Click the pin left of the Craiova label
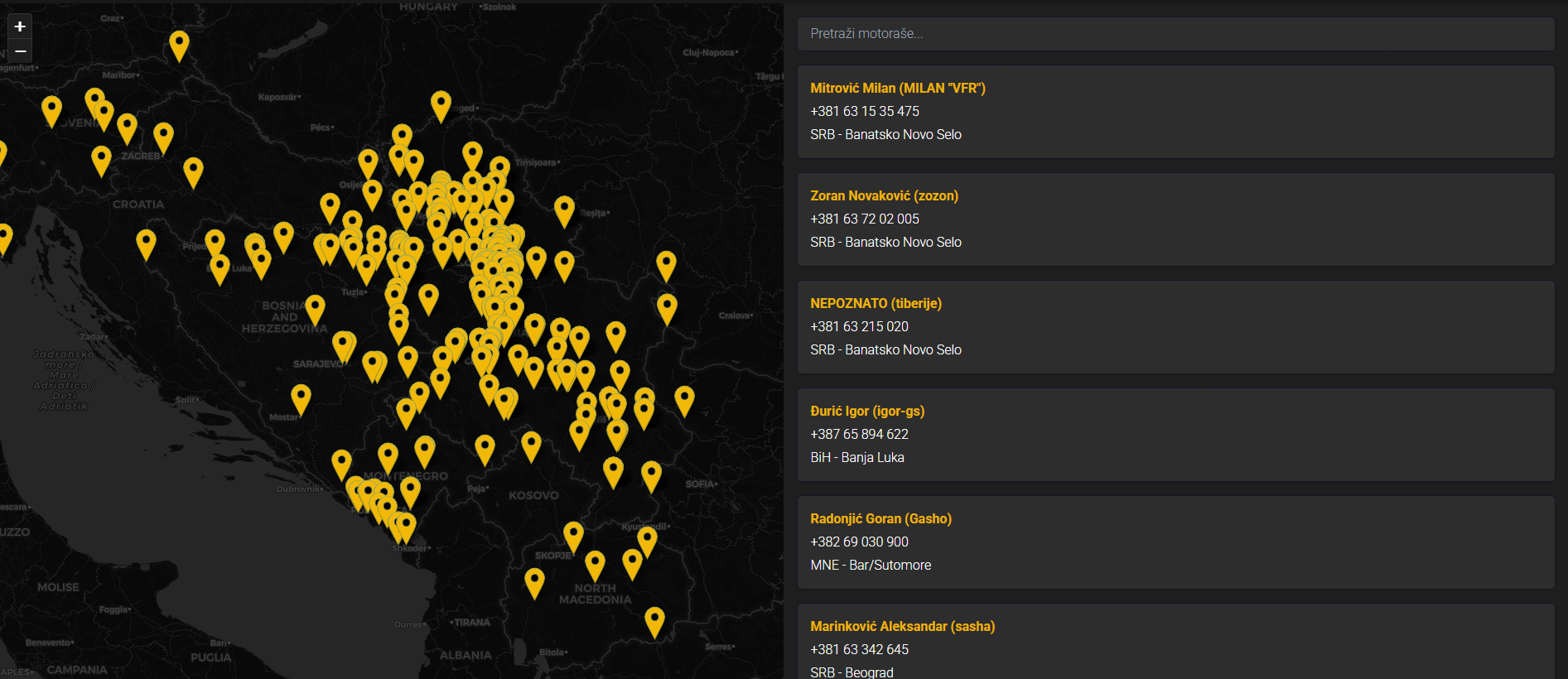 (x=667, y=307)
